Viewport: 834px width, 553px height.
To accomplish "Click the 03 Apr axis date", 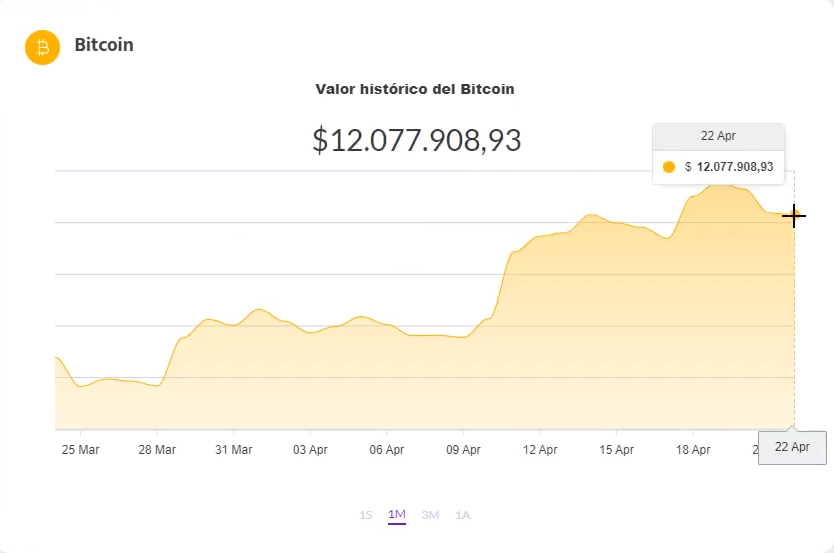I will 310,450.
